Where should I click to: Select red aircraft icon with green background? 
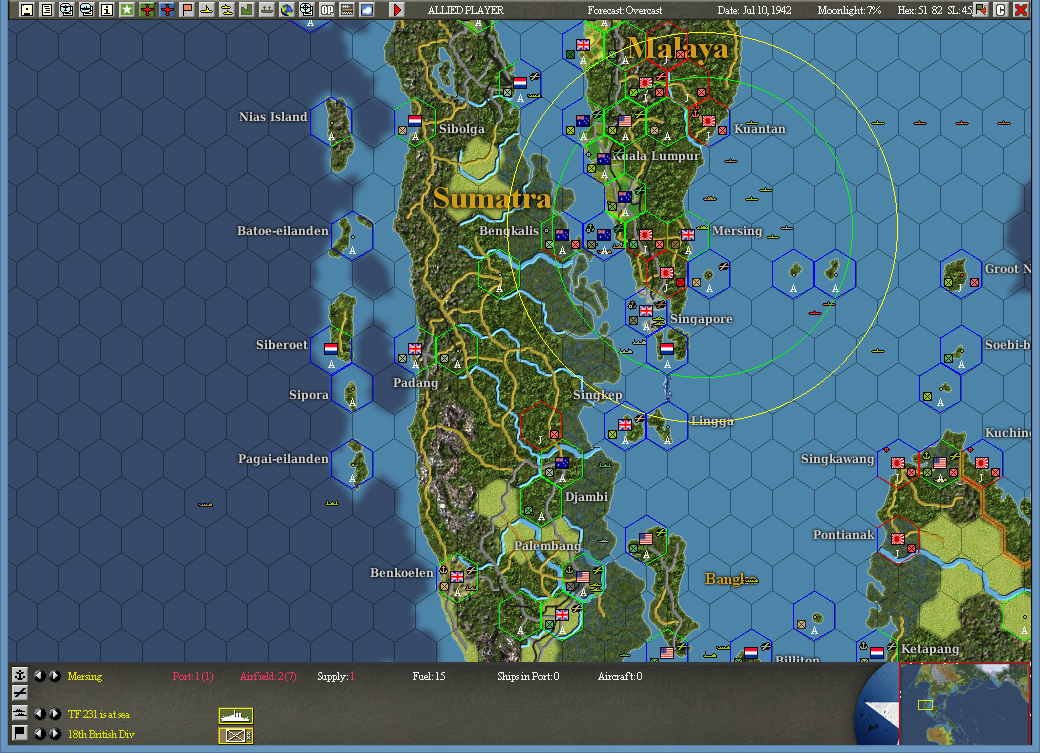pos(147,9)
